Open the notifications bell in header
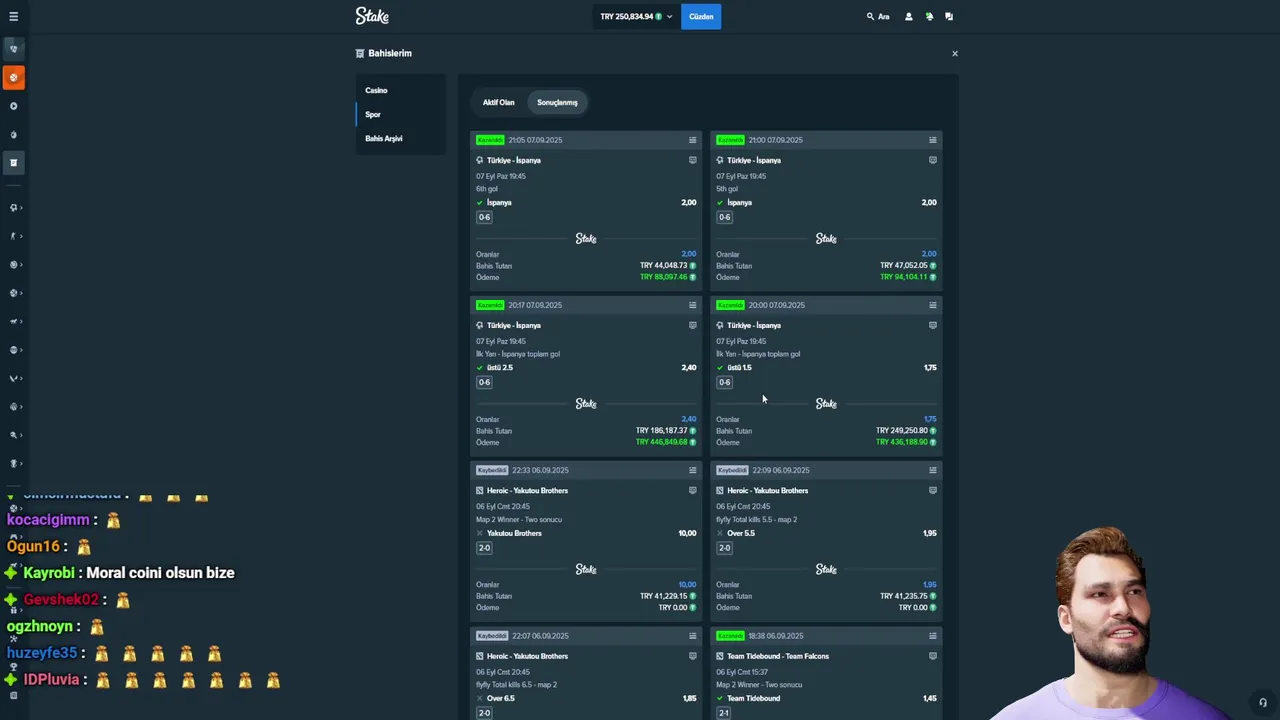Image resolution: width=1280 pixels, height=720 pixels. pyautogui.click(x=929, y=16)
